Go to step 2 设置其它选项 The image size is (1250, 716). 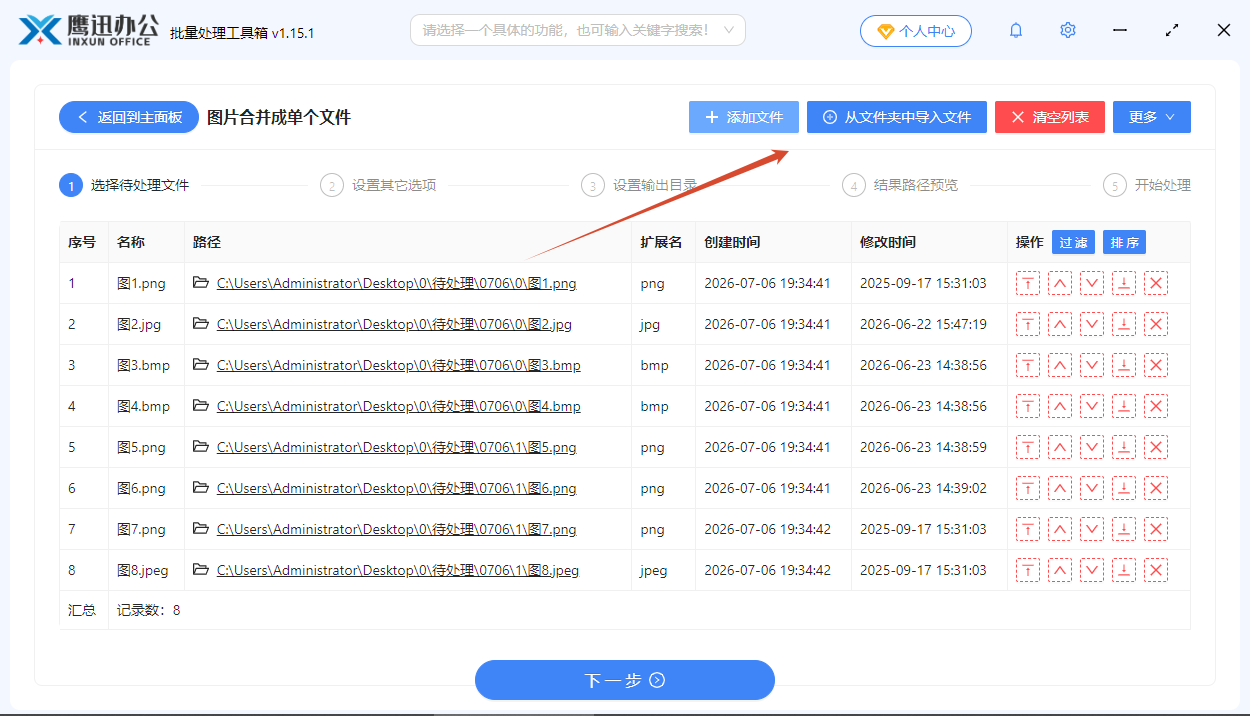point(378,185)
